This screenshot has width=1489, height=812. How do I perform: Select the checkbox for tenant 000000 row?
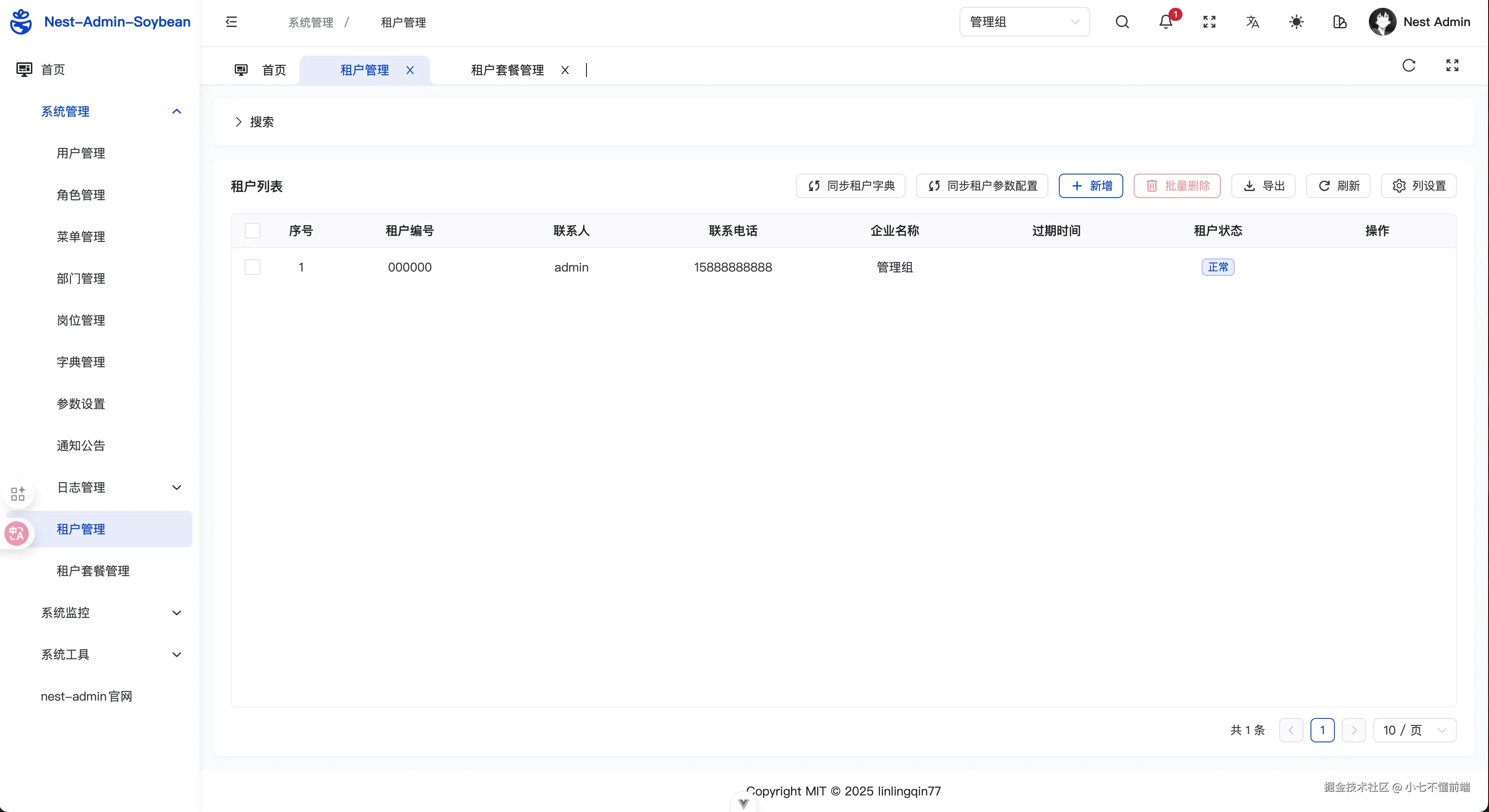tap(253, 267)
